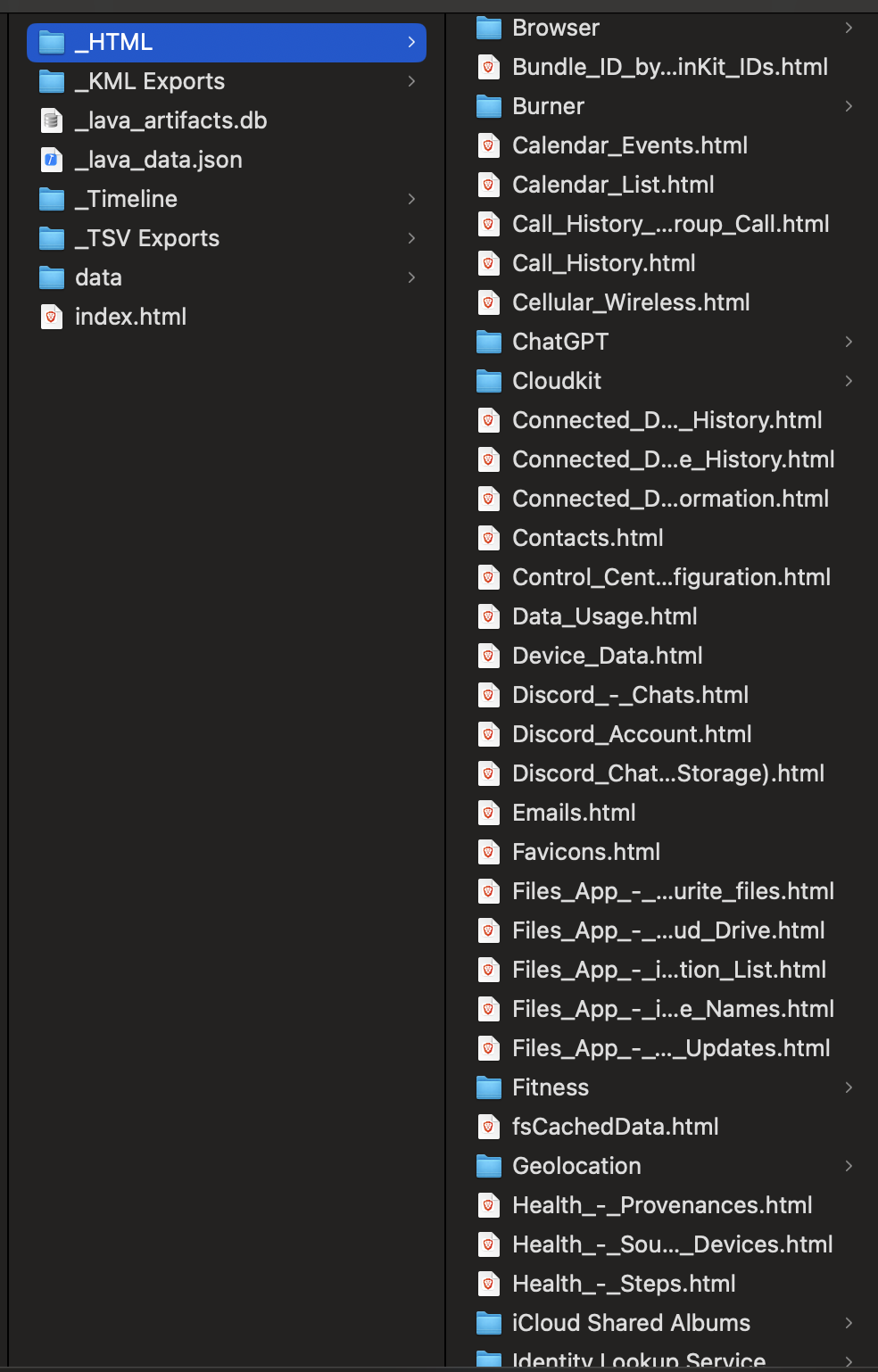The width and height of the screenshot is (878, 1372).
Task: Select the Favicons.html file
Action: (x=664, y=852)
